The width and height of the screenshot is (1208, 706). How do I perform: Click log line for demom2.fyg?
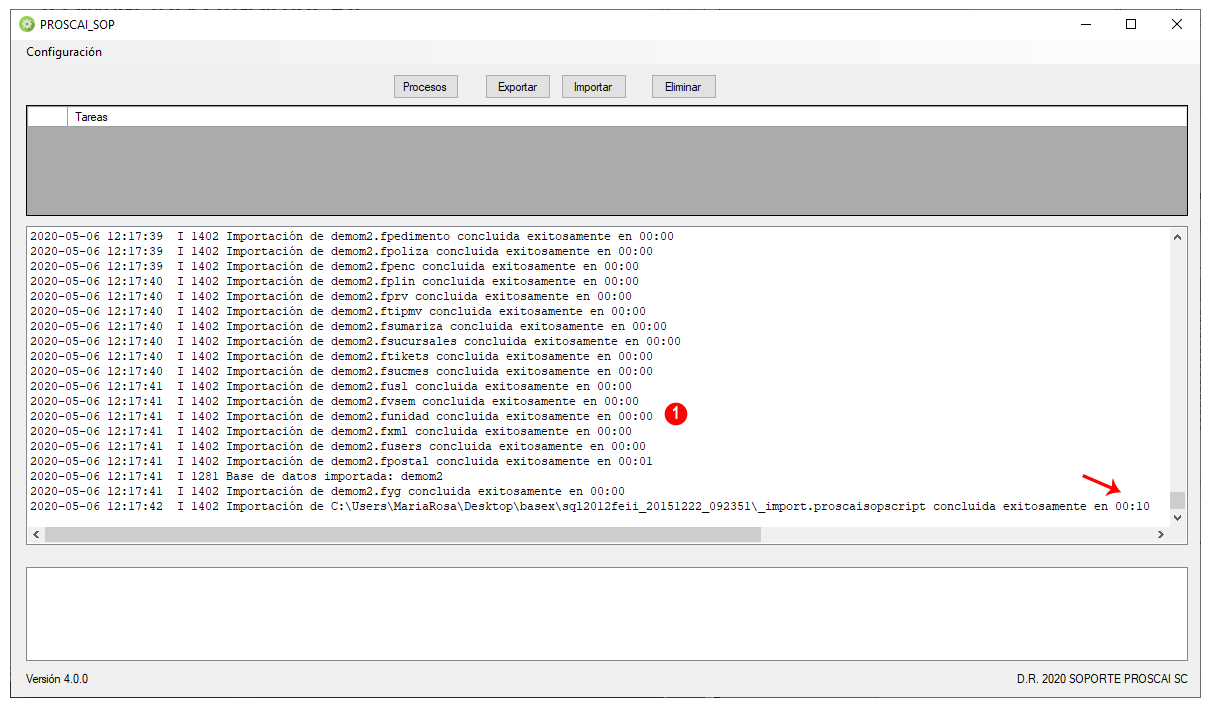tap(327, 492)
